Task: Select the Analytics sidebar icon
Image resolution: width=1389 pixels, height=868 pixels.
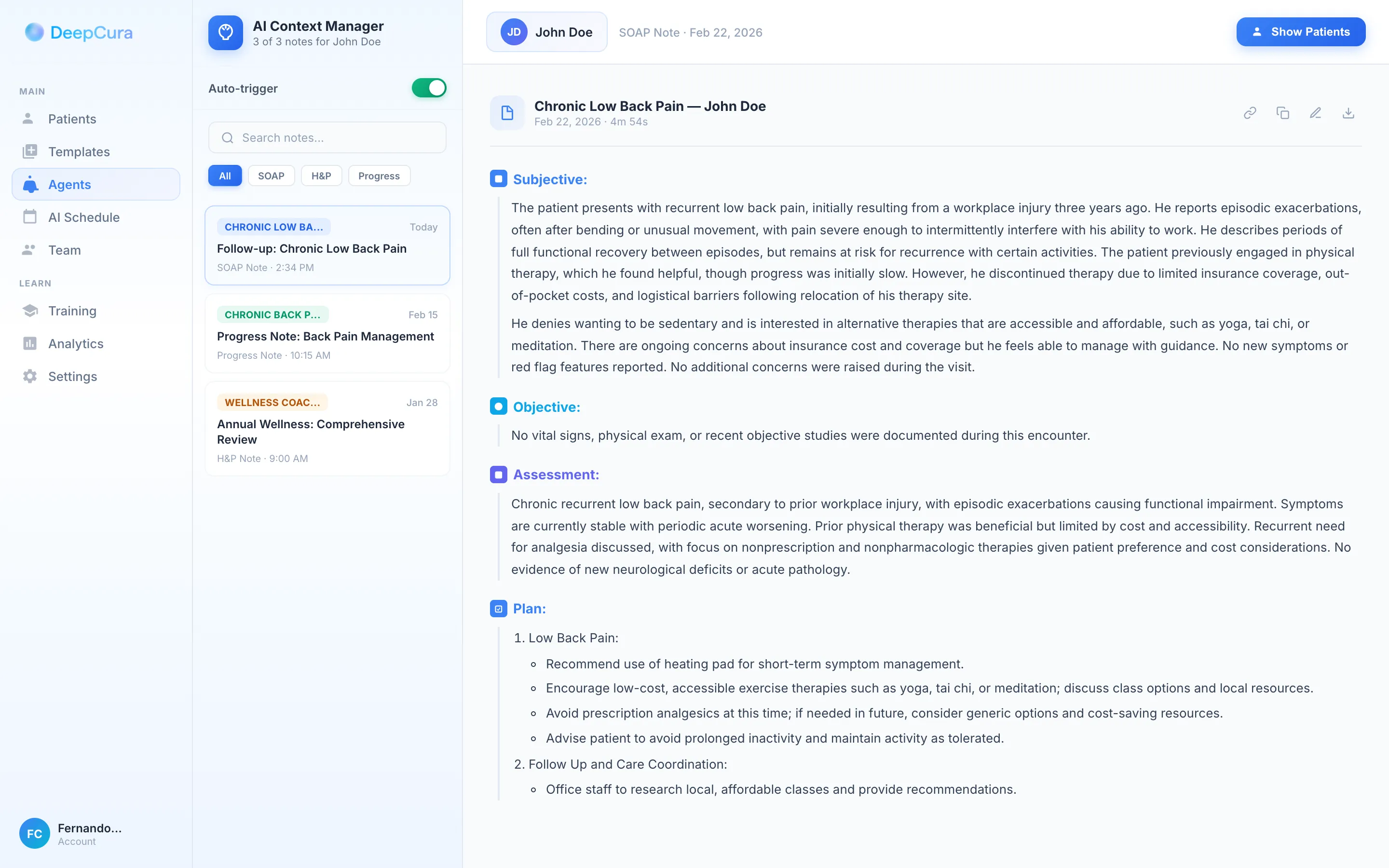Action: click(x=30, y=343)
